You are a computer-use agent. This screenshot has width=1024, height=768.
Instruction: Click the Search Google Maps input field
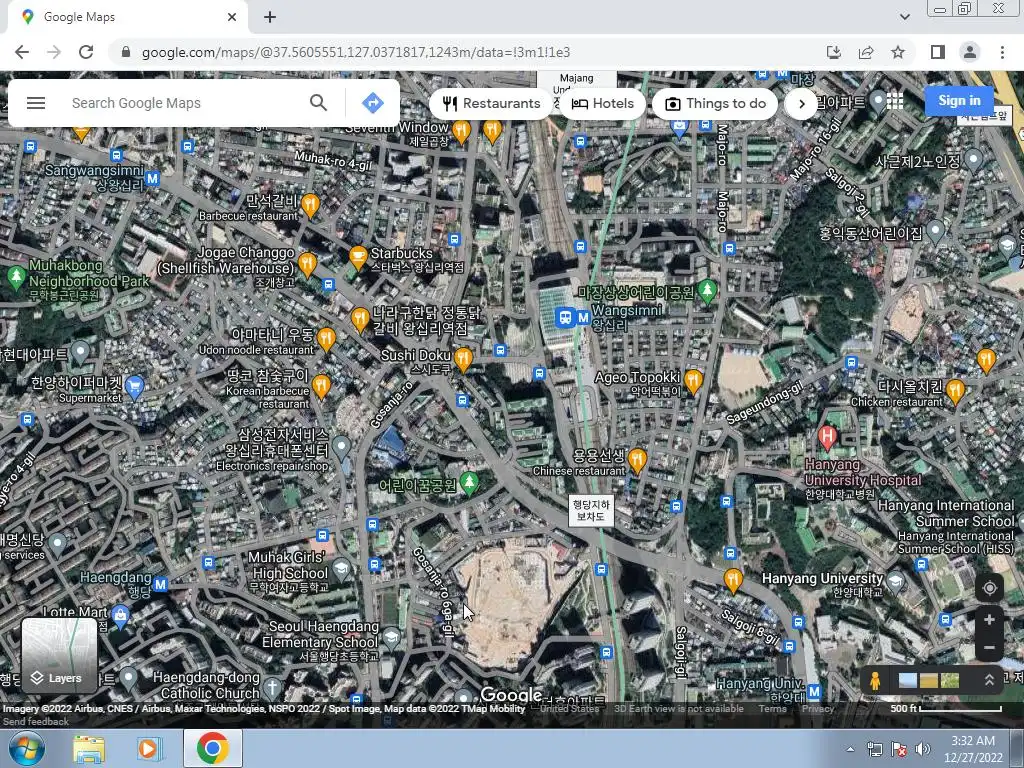(x=183, y=103)
